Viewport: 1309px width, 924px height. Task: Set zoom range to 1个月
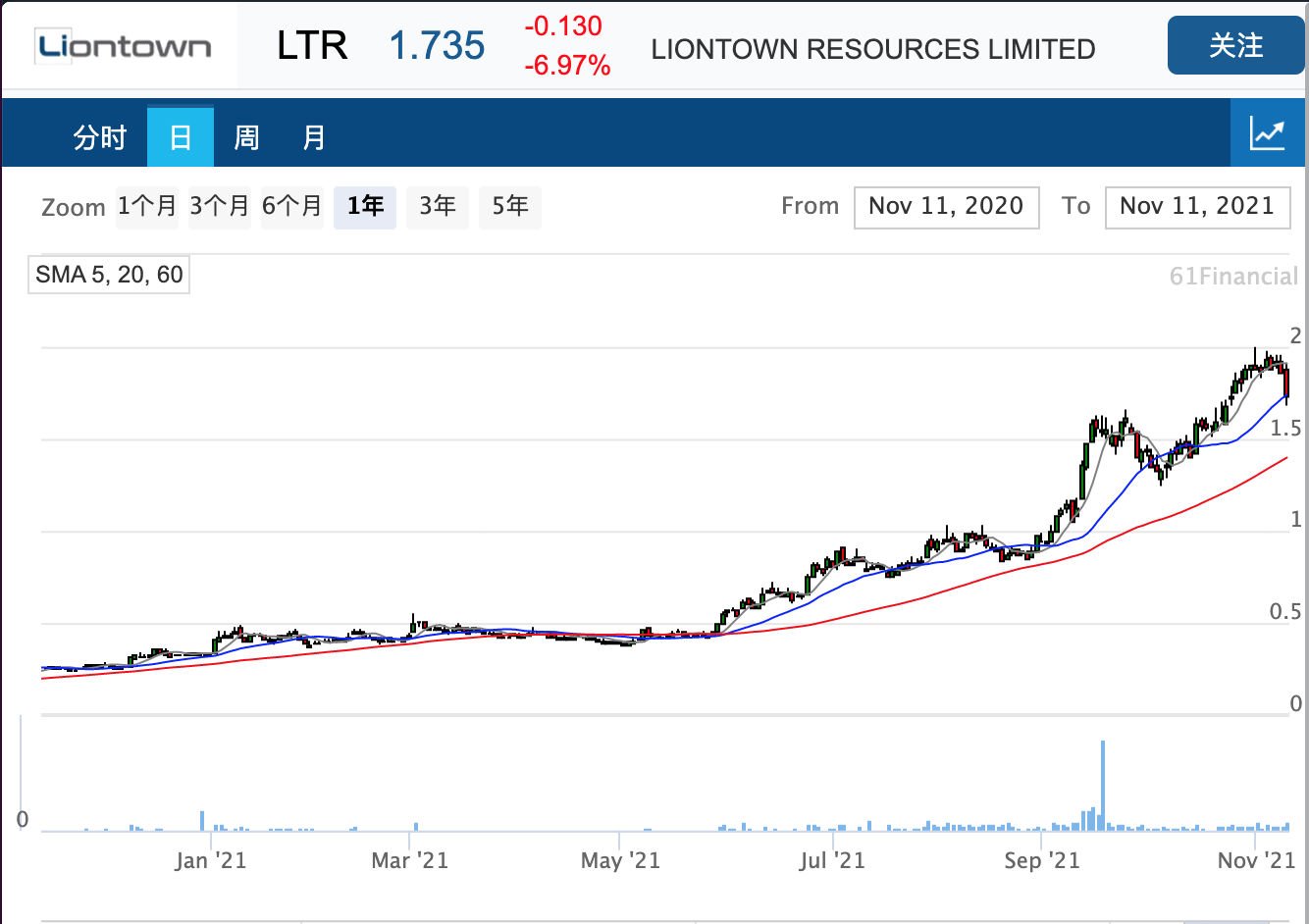pyautogui.click(x=147, y=207)
